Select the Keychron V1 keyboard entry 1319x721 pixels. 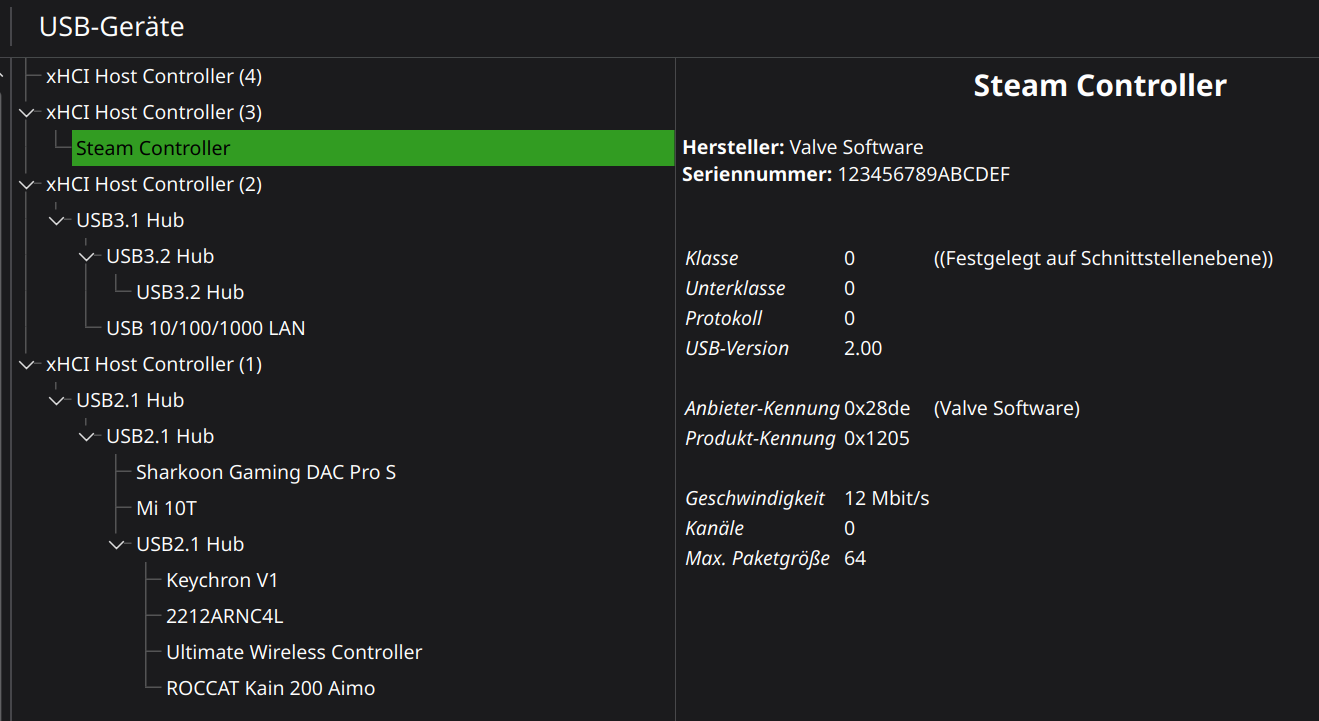point(222,581)
